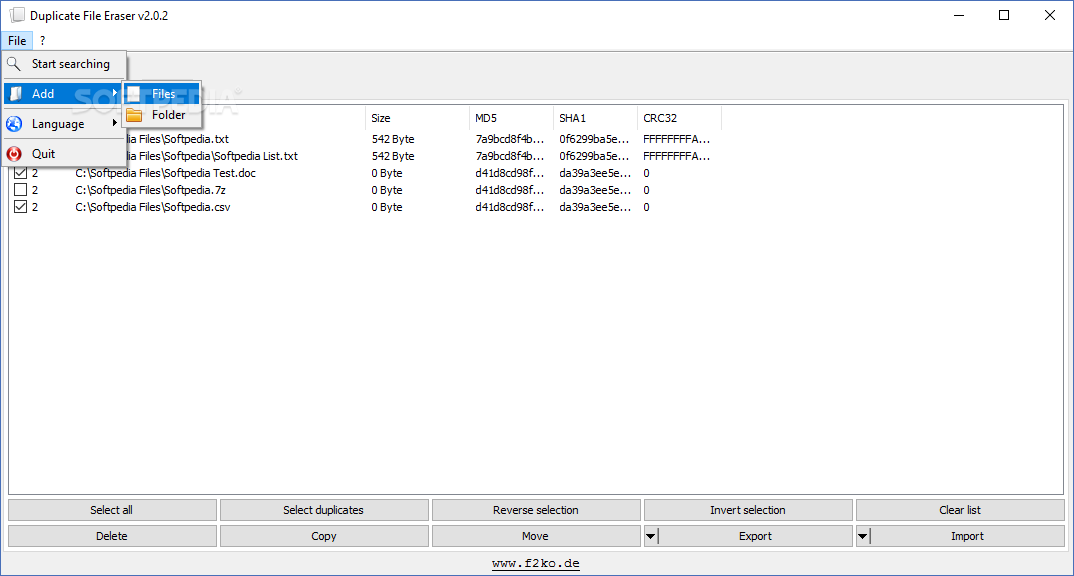Screen dimensions: 1074x576
Task: Click the Move button
Action: [536, 536]
